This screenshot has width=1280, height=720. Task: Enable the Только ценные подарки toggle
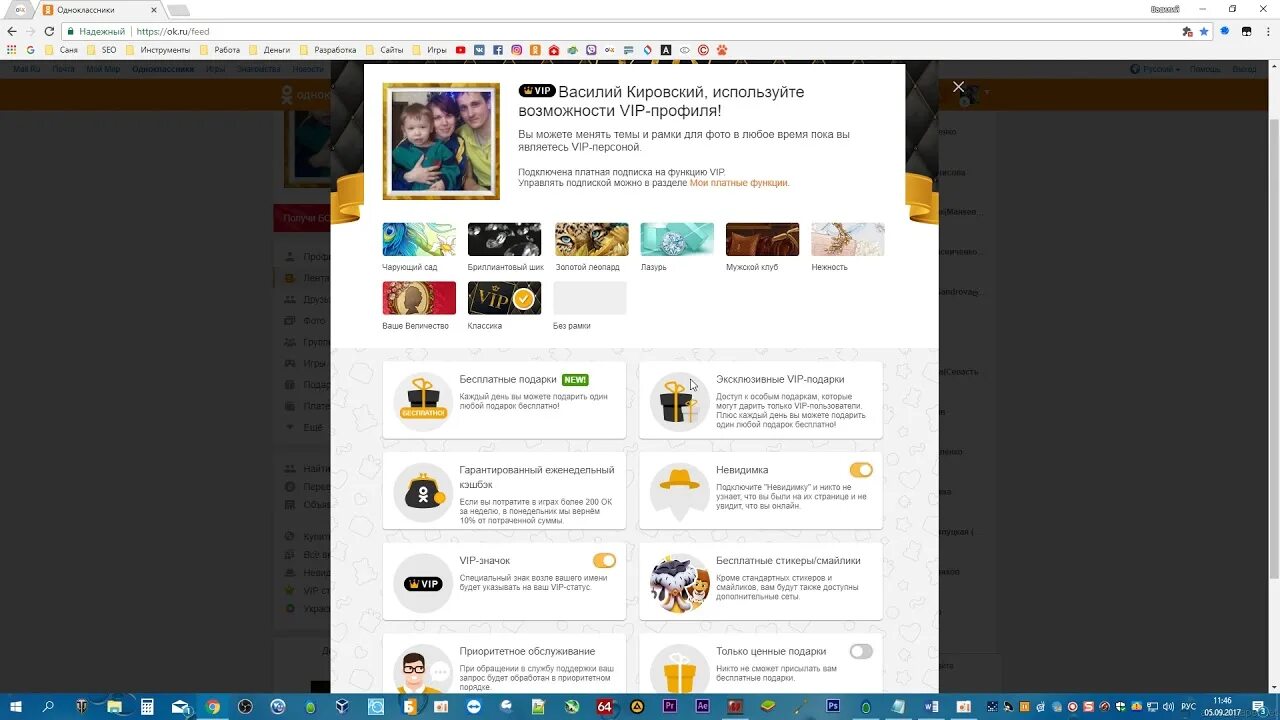click(x=861, y=651)
